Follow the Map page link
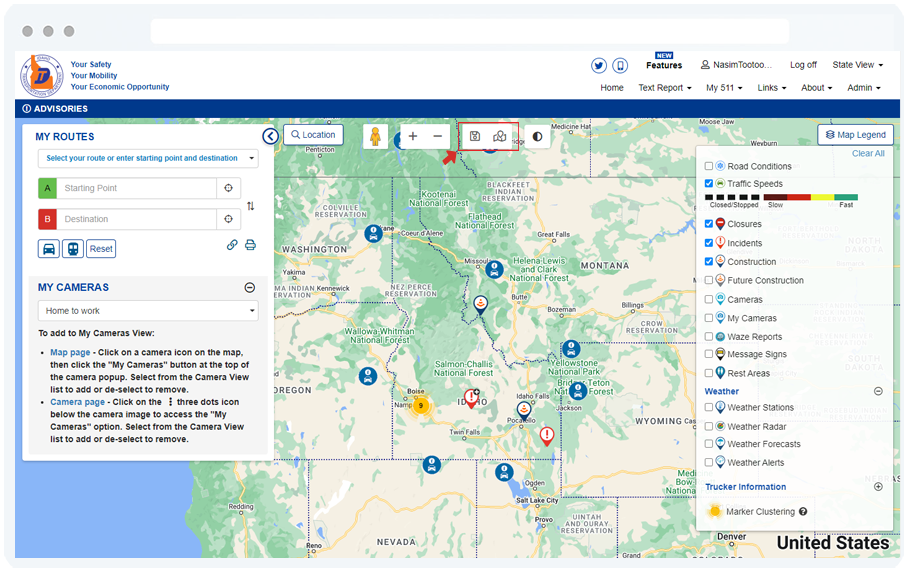908x581 pixels. (x=70, y=352)
